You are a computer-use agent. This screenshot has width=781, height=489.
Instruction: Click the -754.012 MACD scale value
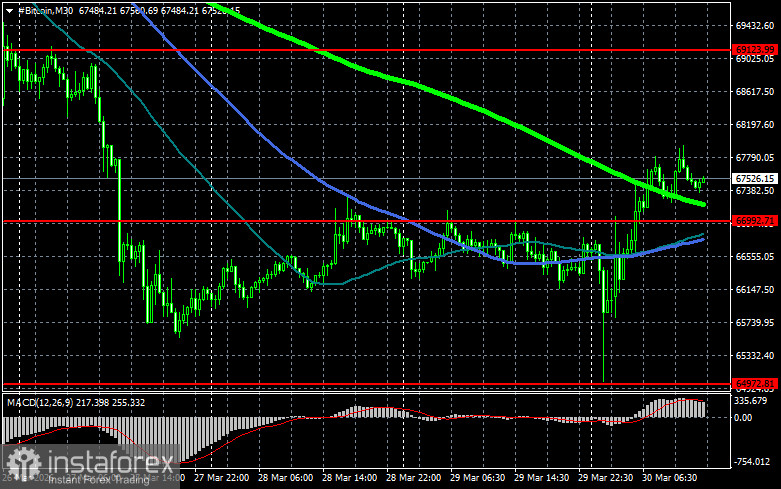(751, 462)
